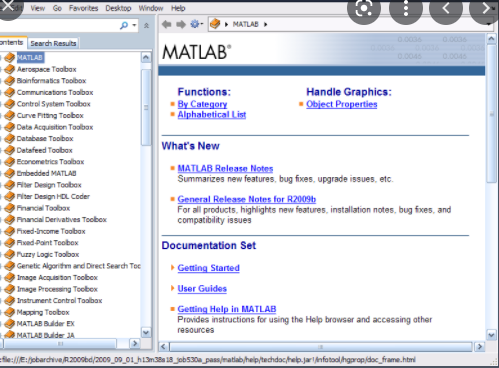Open the three-dot overlay menu
The height and width of the screenshot is (368, 499).
click(x=406, y=8)
